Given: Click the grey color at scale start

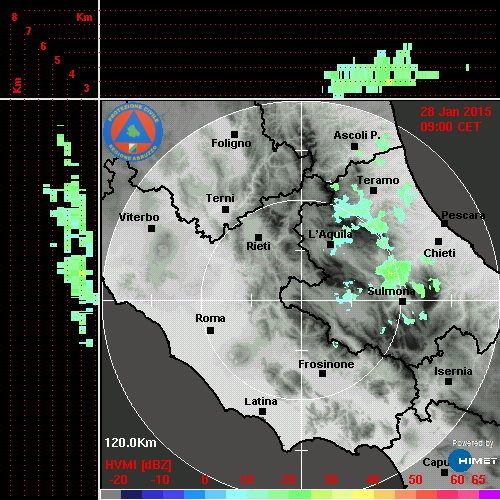Looking at the screenshot, I should pos(111,494).
